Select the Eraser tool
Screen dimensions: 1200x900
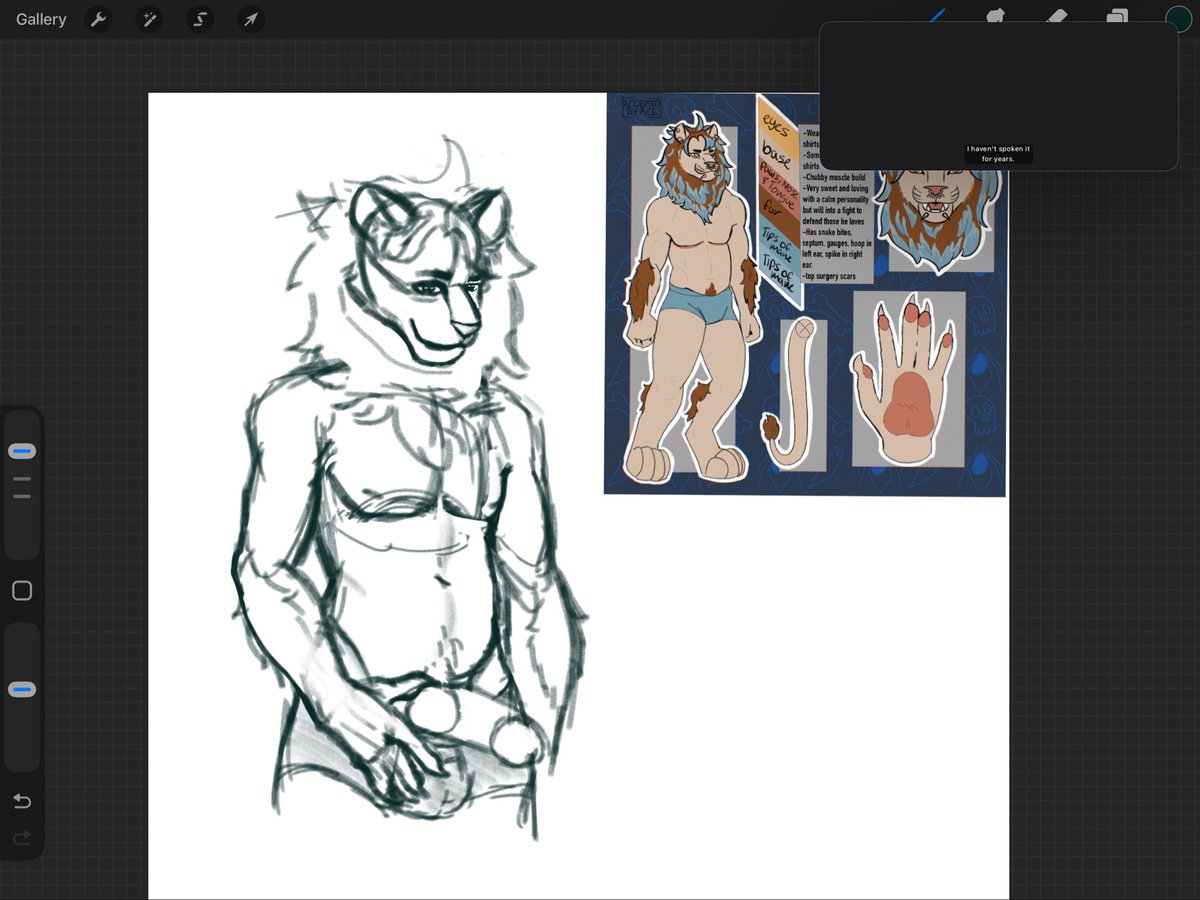point(1056,14)
